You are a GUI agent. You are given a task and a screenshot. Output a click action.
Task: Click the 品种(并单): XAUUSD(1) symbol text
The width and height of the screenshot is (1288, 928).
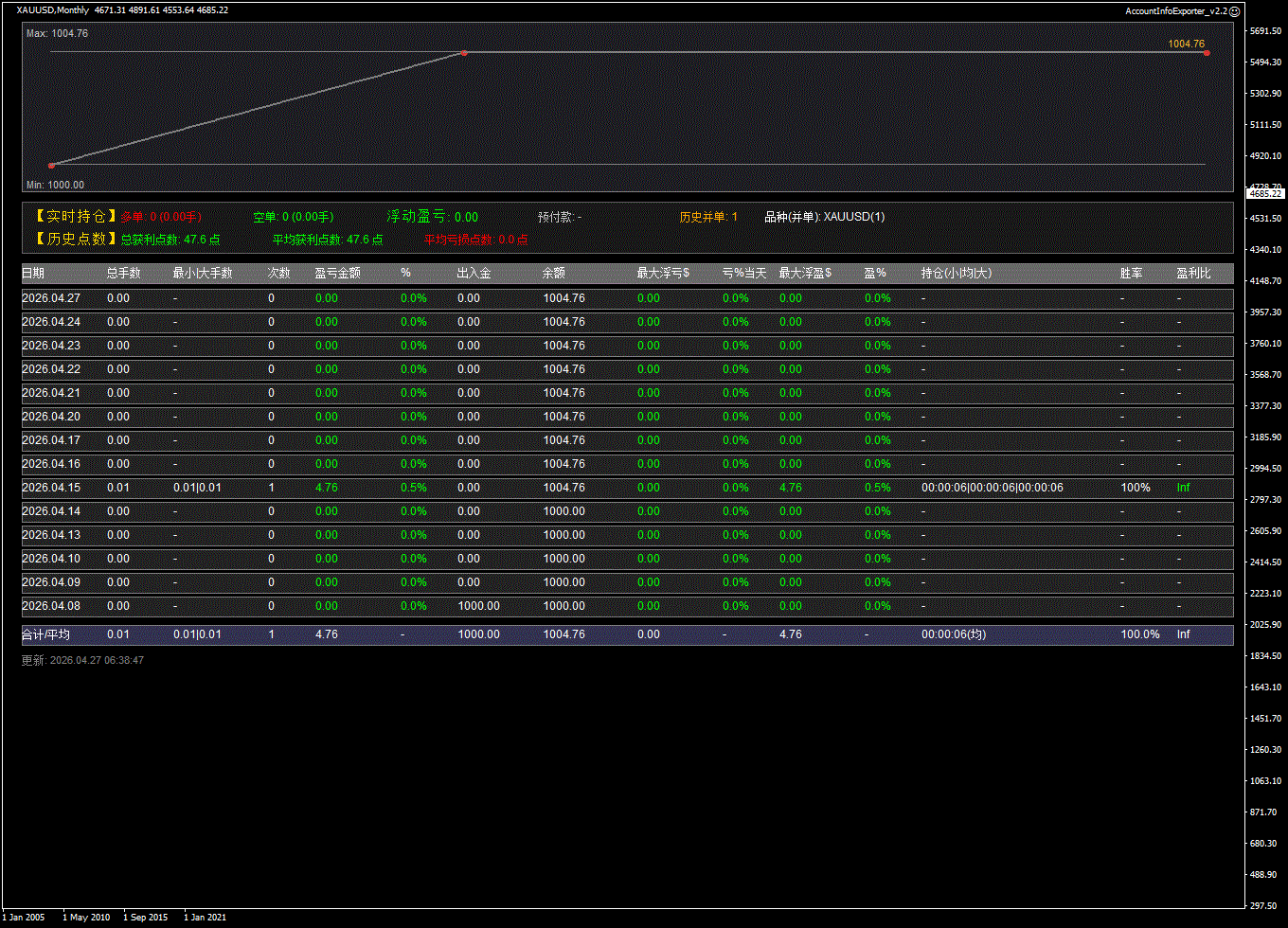(x=824, y=217)
